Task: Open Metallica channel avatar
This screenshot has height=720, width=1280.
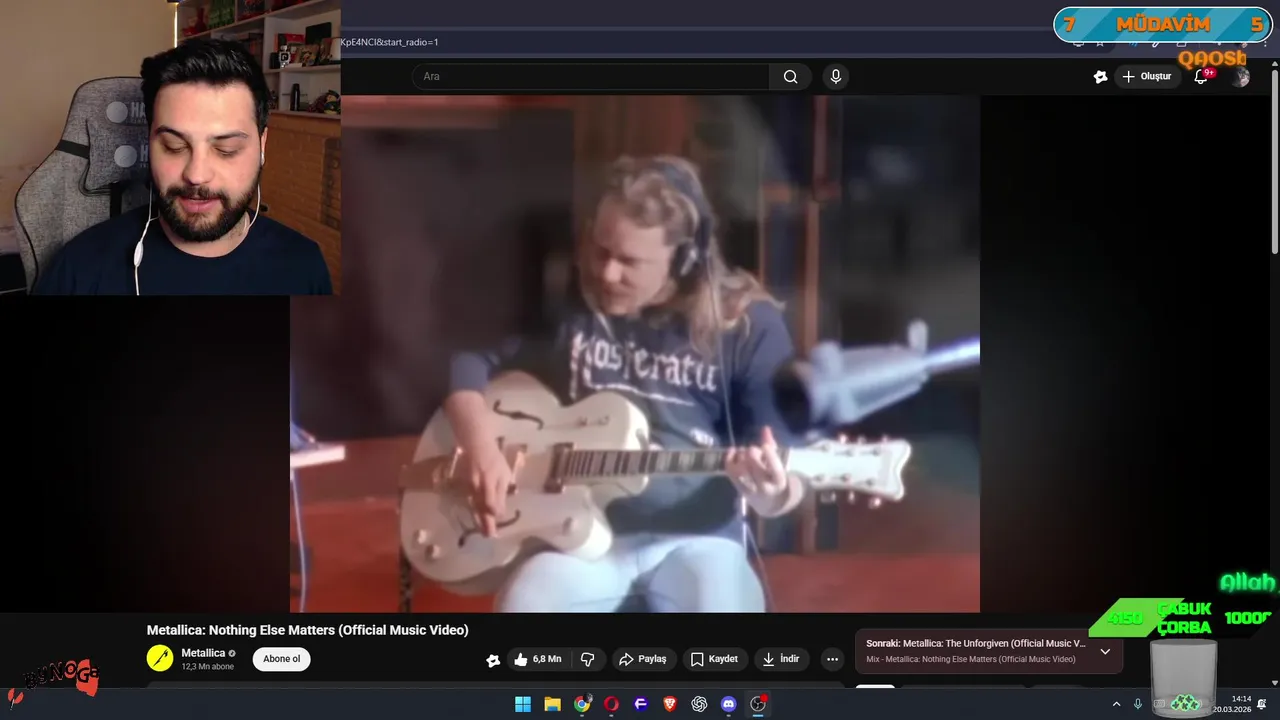Action: [160, 658]
